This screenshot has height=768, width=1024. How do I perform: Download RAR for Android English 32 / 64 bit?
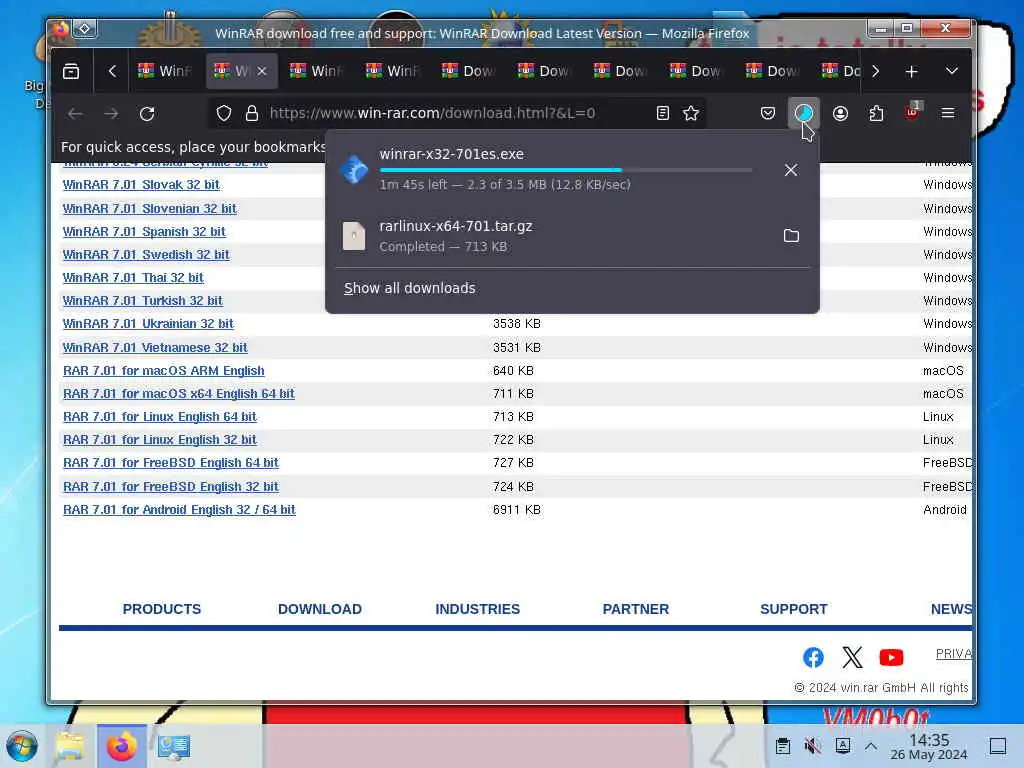coord(180,509)
